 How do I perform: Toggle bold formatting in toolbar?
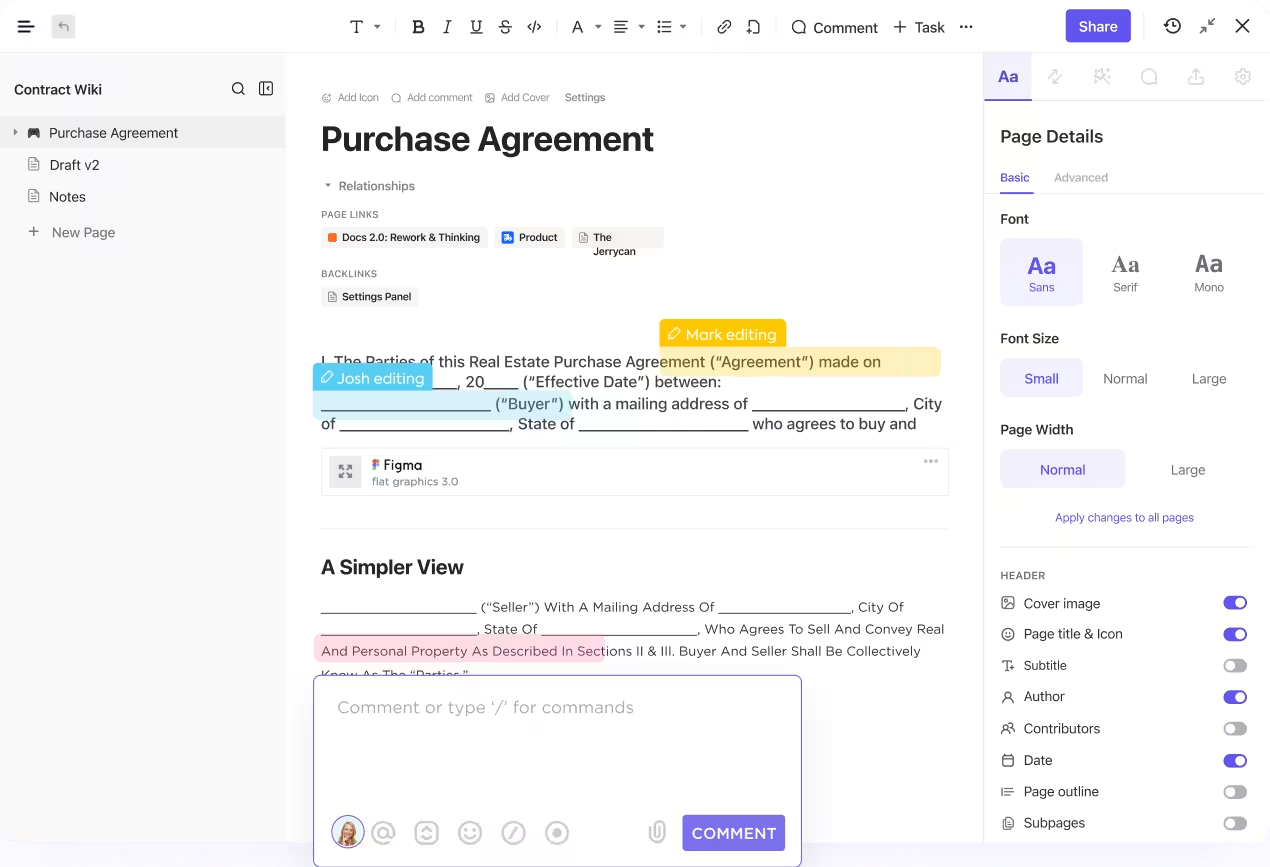(419, 27)
